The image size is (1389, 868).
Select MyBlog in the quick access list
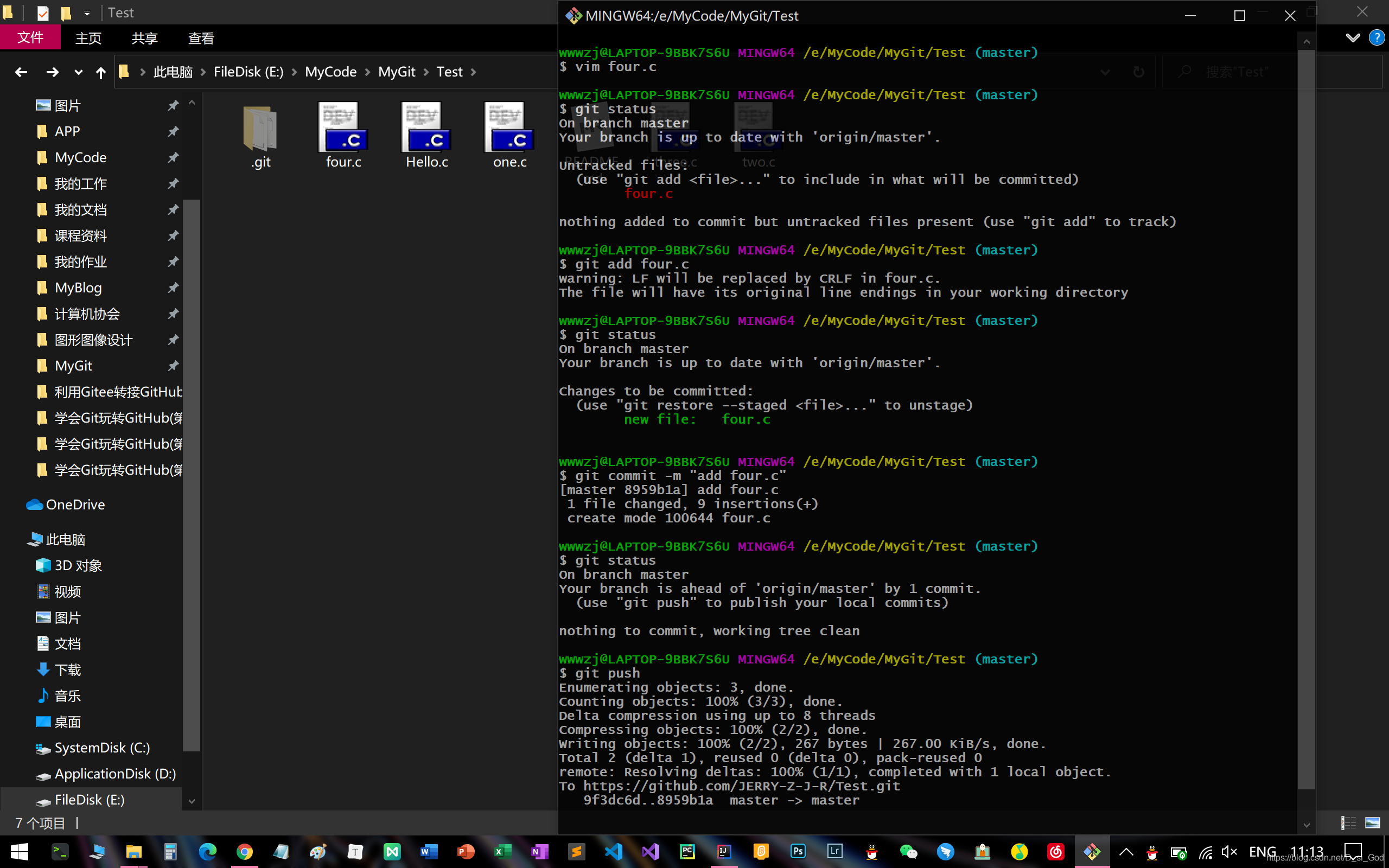(78, 288)
